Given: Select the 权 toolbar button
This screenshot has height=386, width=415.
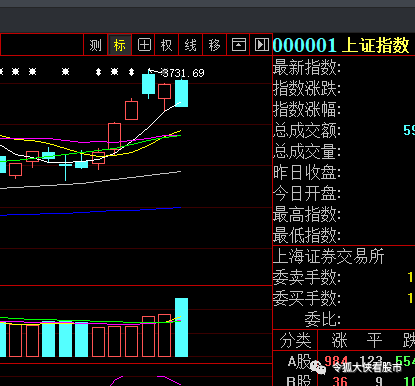Looking at the screenshot, I should click(x=167, y=45).
